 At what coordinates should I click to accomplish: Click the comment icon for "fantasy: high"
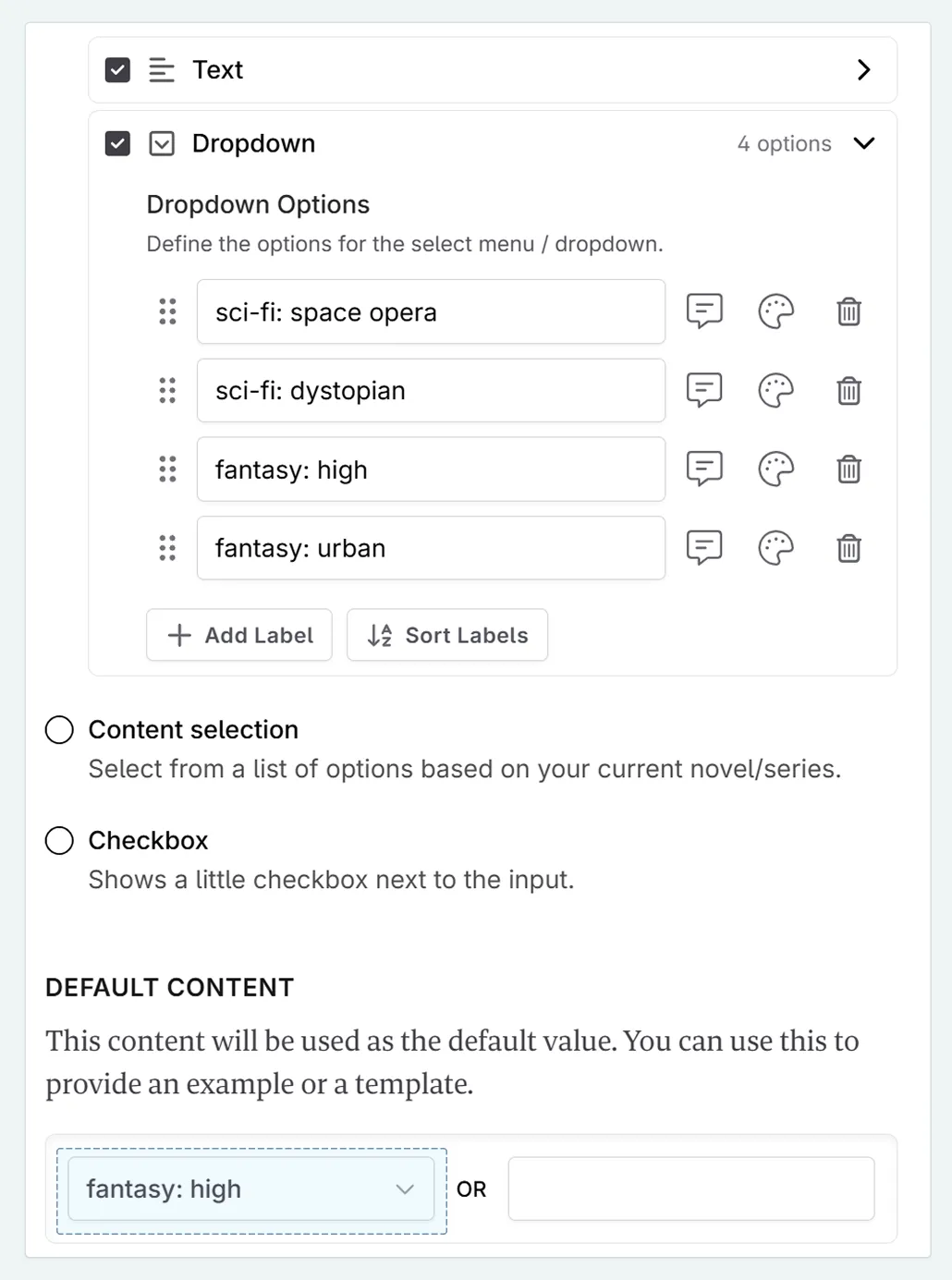pyautogui.click(x=703, y=469)
